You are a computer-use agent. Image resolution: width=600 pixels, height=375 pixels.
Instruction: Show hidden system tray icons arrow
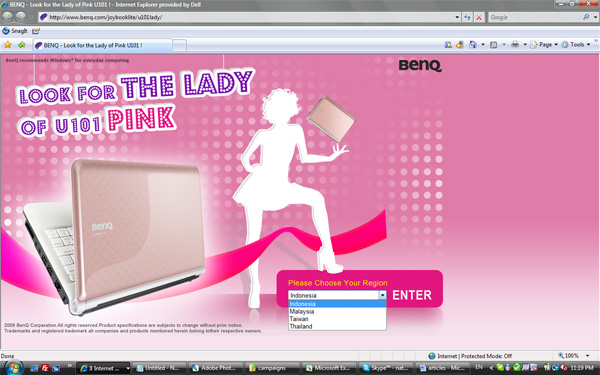tap(491, 368)
